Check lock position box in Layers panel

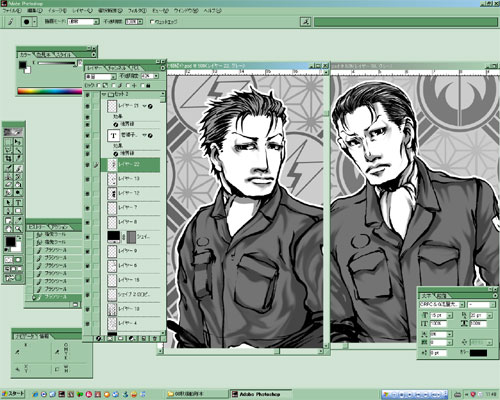(x=128, y=86)
